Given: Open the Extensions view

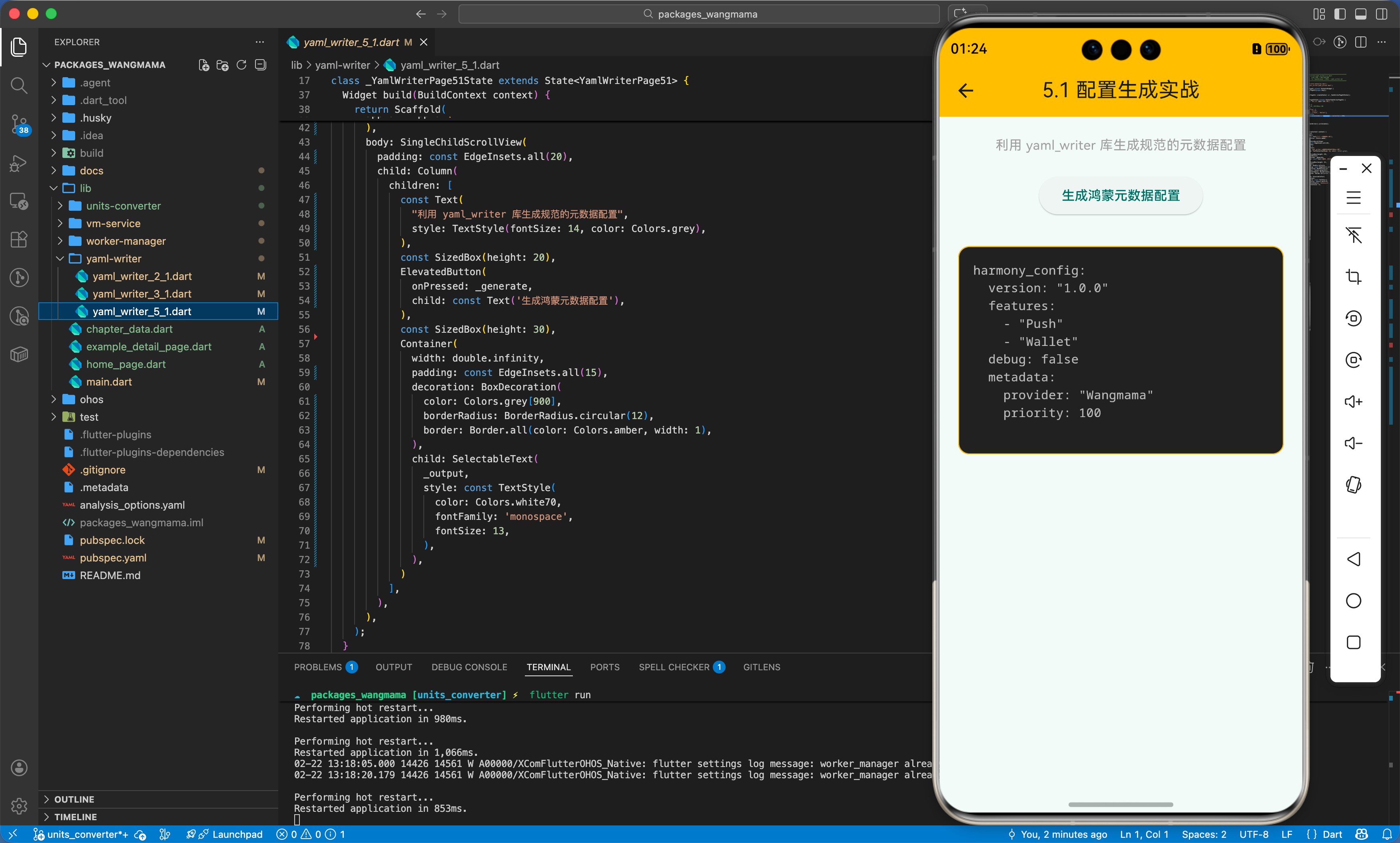Looking at the screenshot, I should point(19,239).
